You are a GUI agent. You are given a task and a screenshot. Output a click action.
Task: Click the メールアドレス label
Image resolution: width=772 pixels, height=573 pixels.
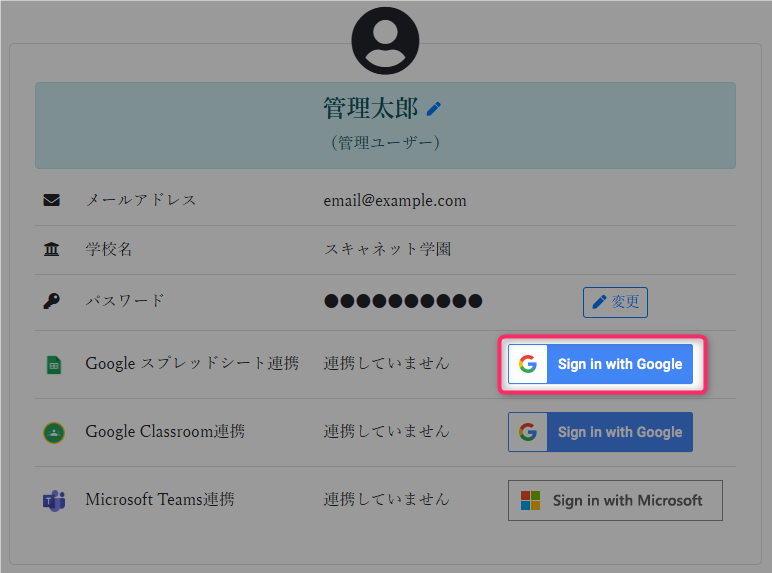pyautogui.click(x=141, y=200)
